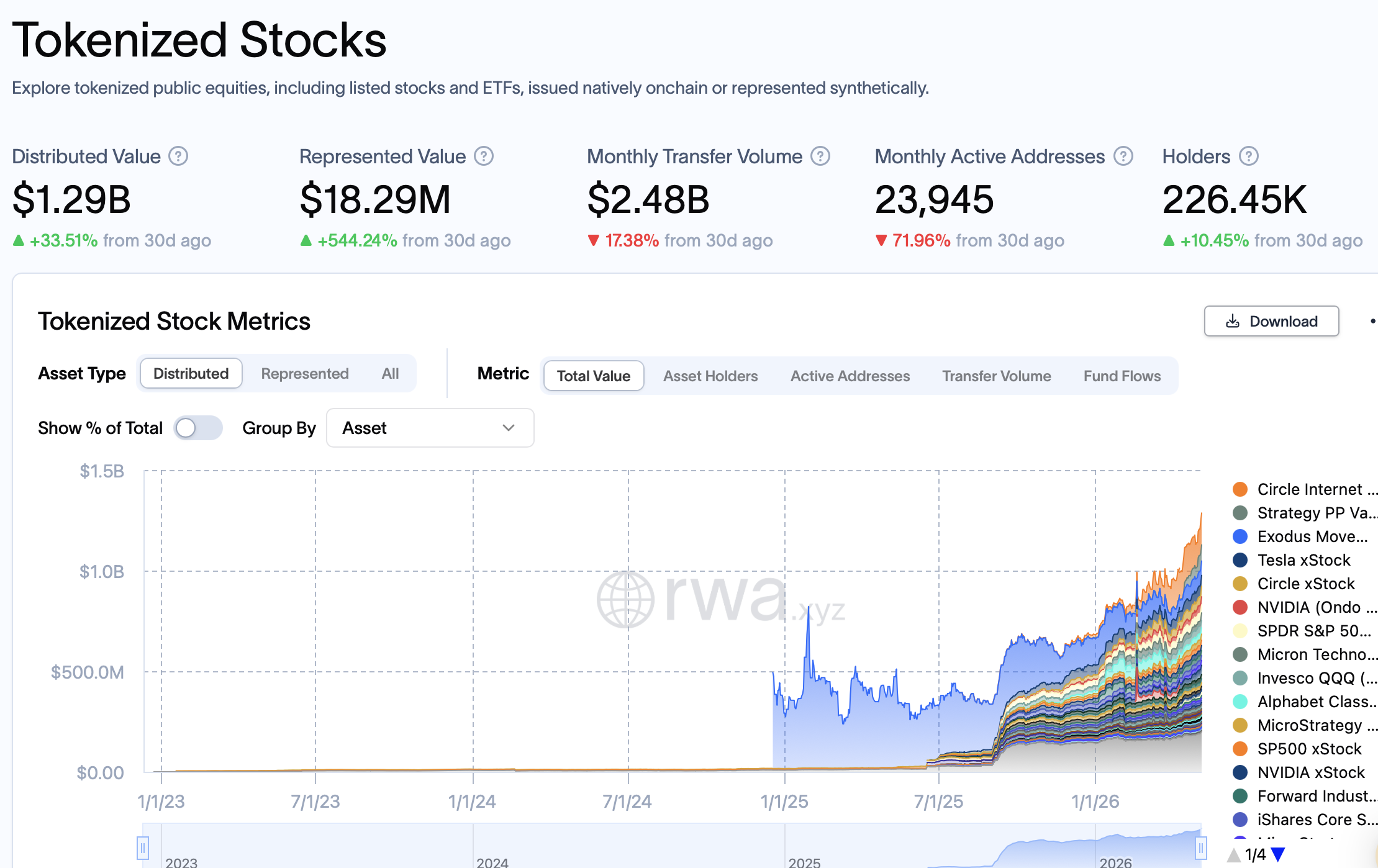
Task: Toggle Micron Technology legend series
Action: click(x=1305, y=654)
